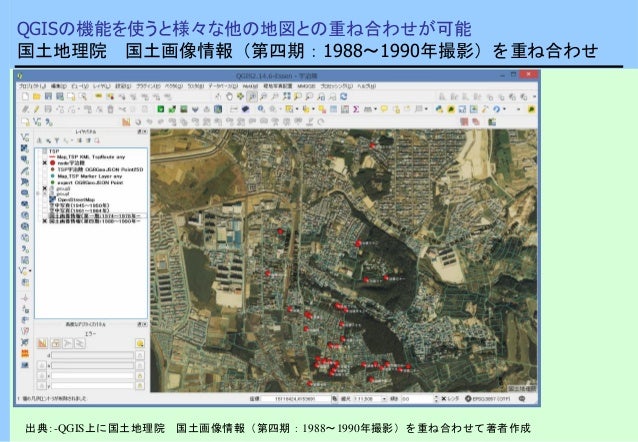Open the Field Calculator icon

pyautogui.click(x=345, y=109)
